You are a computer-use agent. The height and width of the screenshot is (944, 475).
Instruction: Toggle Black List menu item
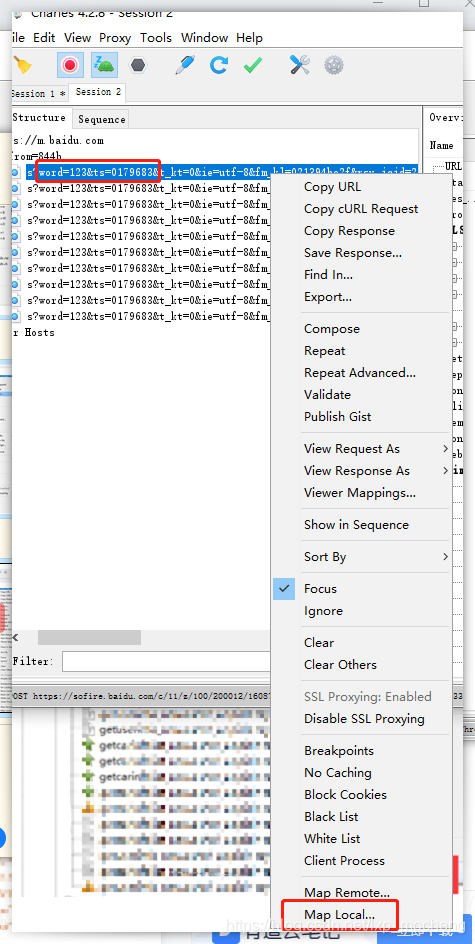pyautogui.click(x=331, y=817)
